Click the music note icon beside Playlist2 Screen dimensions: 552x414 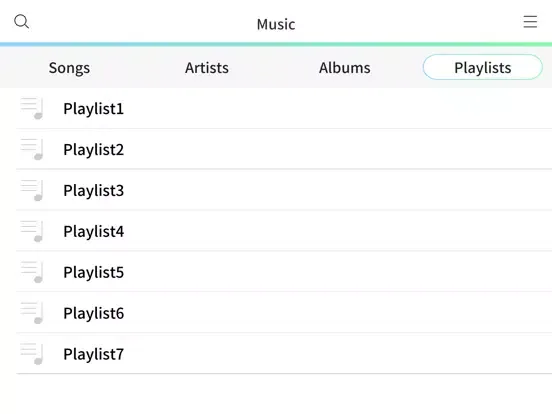tap(32, 149)
